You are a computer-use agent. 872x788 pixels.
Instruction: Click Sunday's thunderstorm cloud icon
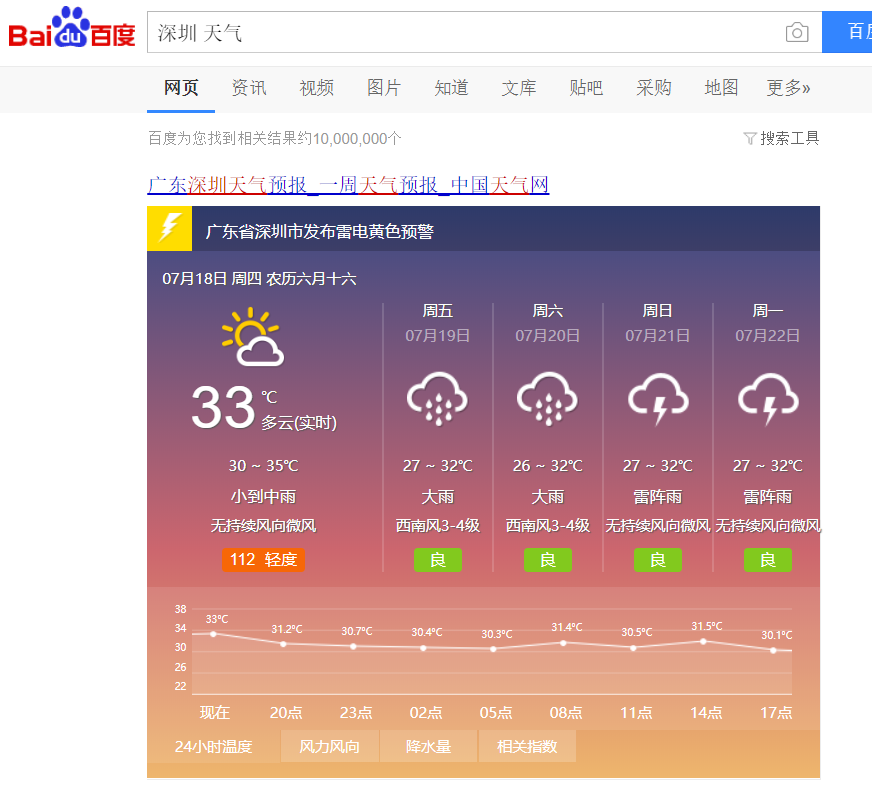[x=658, y=399]
